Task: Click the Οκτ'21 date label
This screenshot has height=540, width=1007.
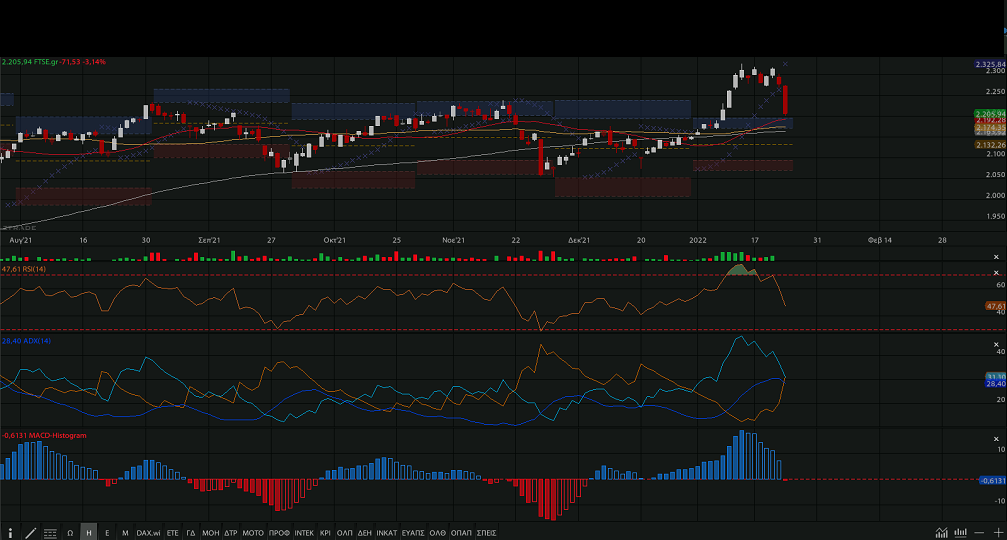Action: (335, 240)
